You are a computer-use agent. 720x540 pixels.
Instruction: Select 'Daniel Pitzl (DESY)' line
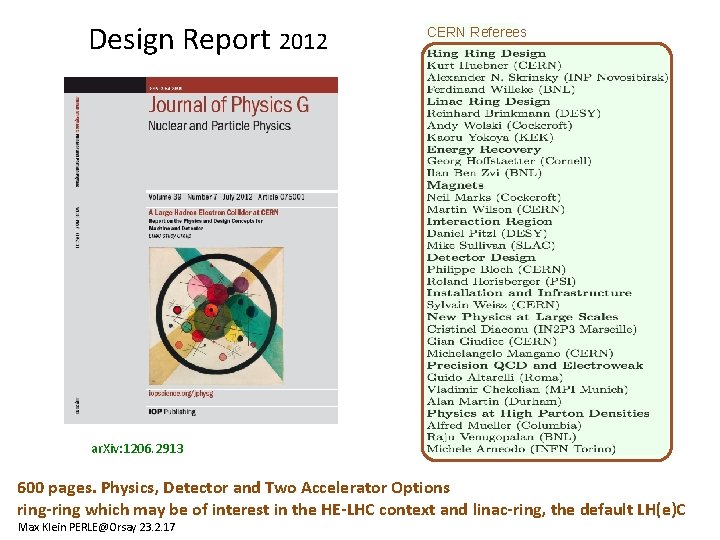(487, 233)
